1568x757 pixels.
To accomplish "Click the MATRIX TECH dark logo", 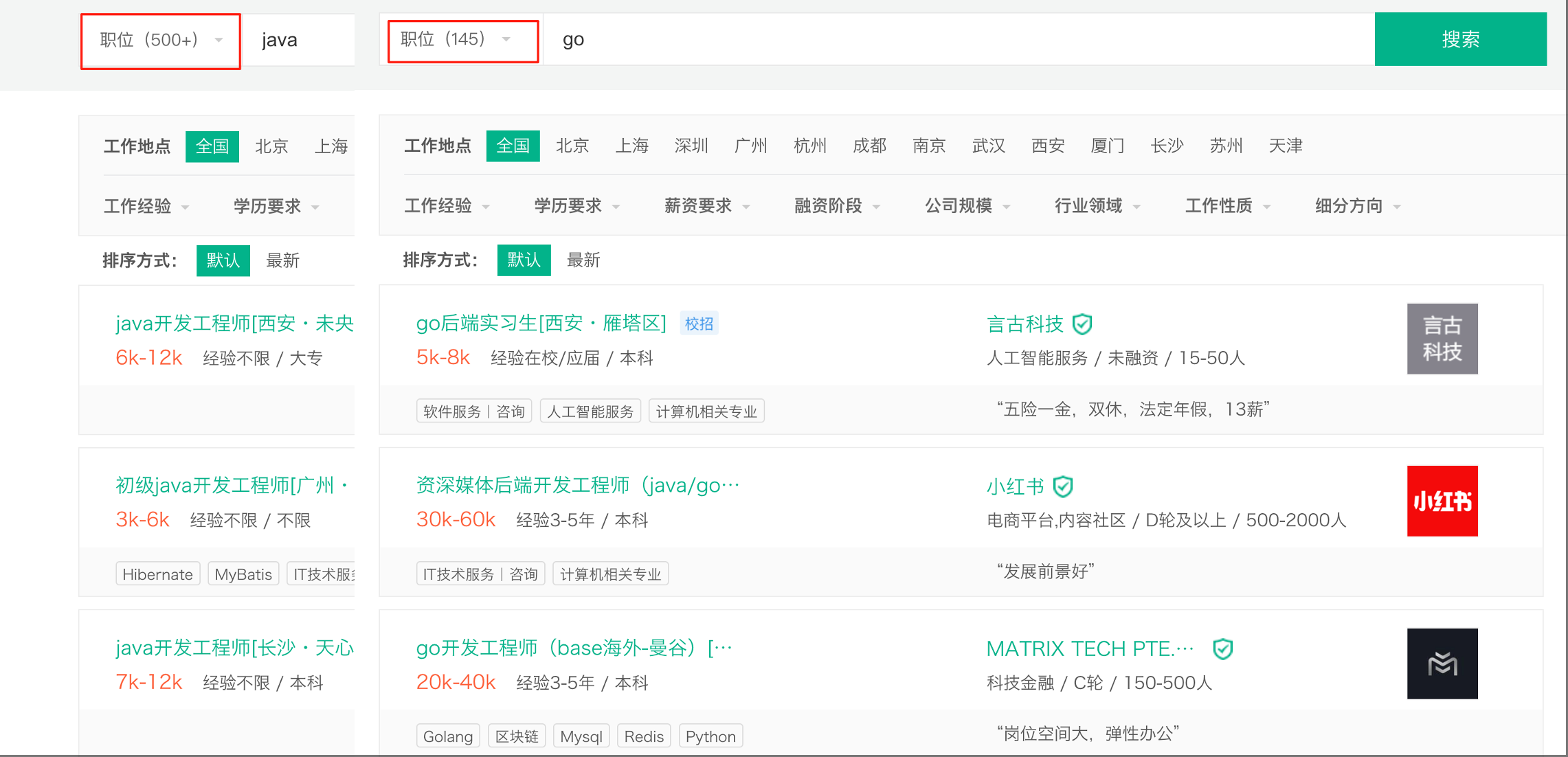I will pos(1442,664).
